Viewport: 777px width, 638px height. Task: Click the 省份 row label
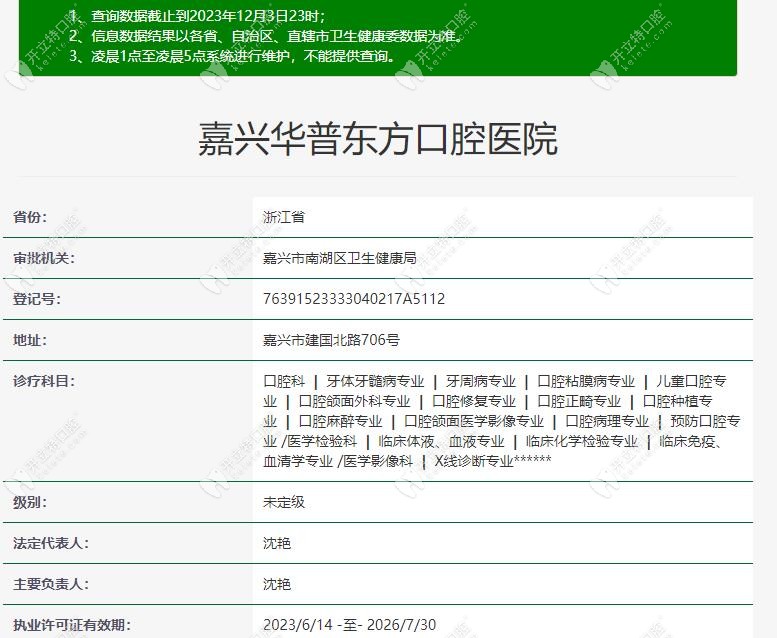30,217
